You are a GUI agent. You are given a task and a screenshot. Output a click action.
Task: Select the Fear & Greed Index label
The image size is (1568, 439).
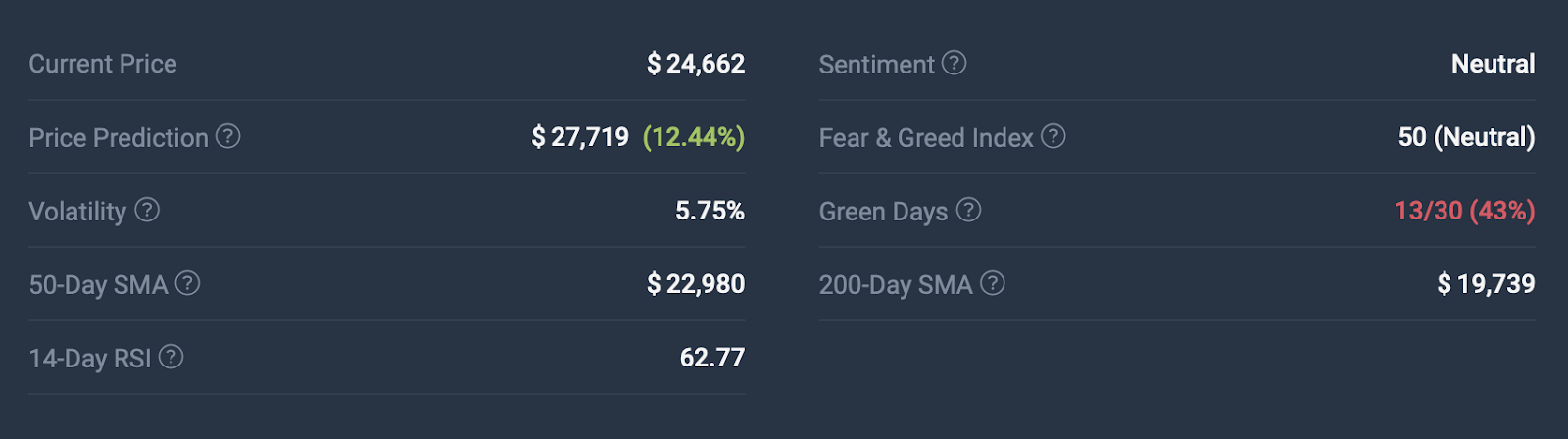pyautogui.click(x=926, y=138)
